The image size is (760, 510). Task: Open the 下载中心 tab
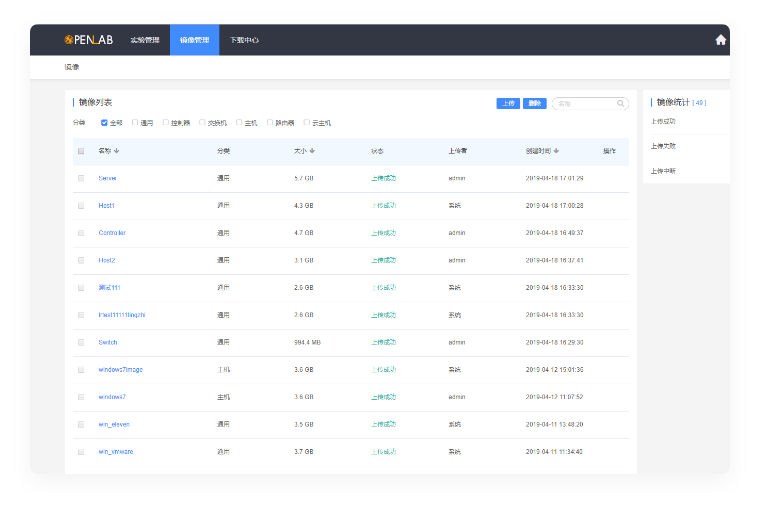pos(244,40)
